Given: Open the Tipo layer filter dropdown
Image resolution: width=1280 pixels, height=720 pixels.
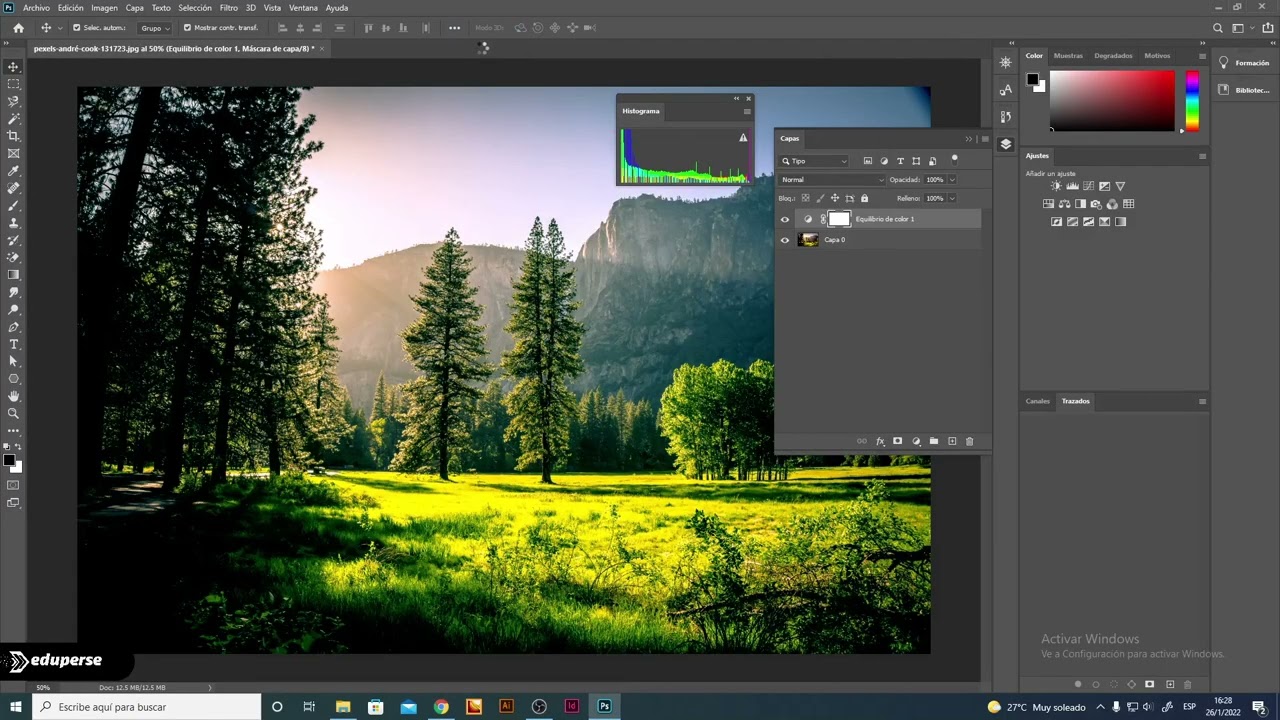Looking at the screenshot, I should pos(814,161).
